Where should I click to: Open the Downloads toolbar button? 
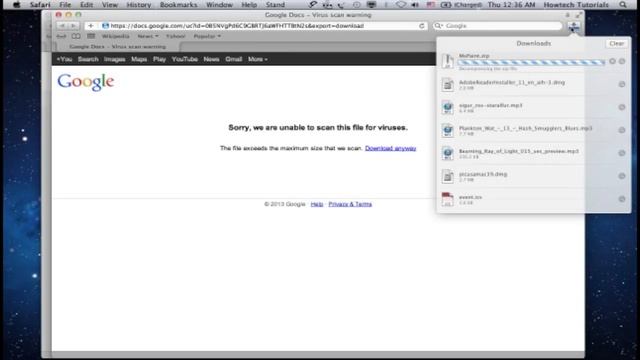[x=573, y=27]
